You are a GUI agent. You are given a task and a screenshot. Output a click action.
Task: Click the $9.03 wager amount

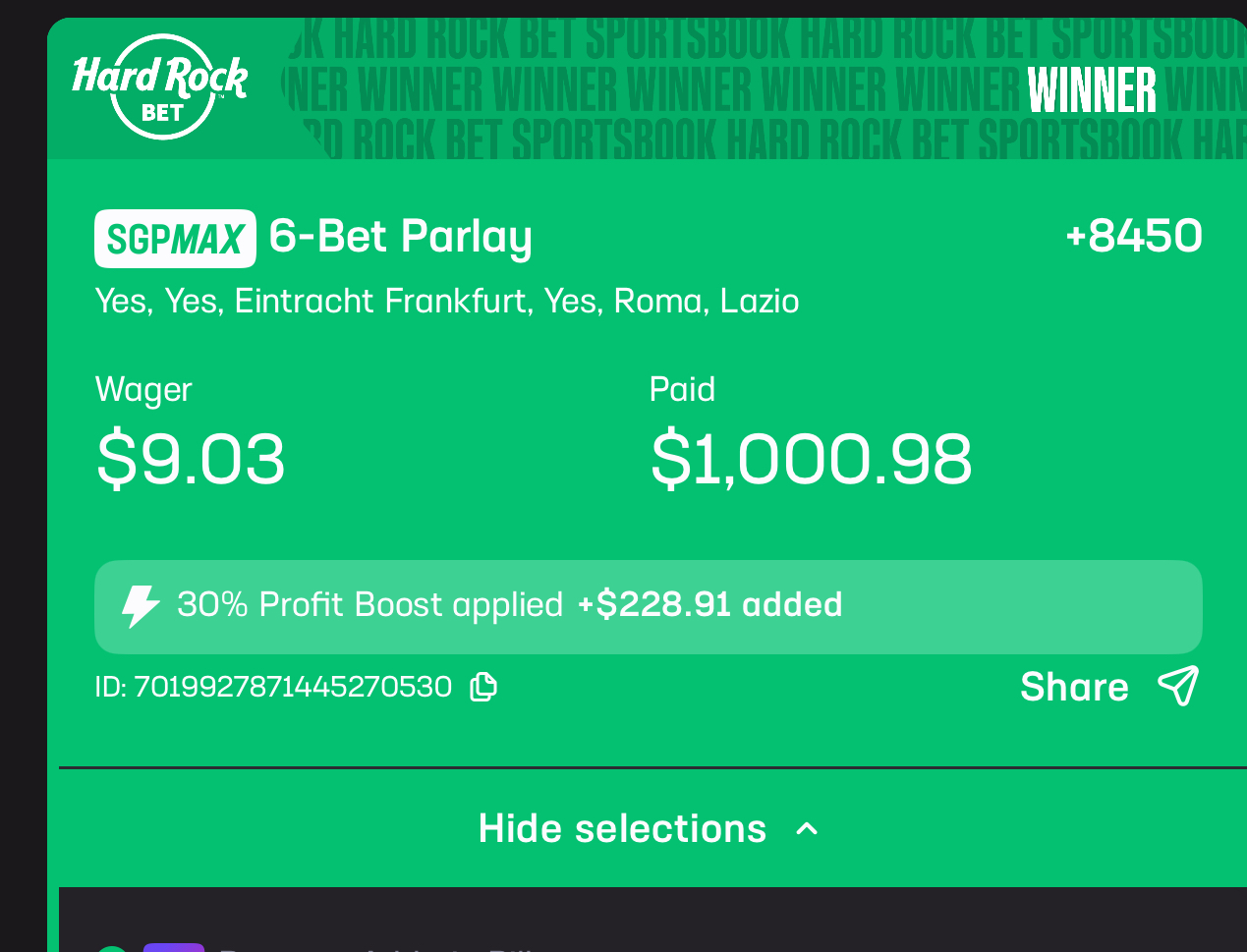click(x=191, y=459)
